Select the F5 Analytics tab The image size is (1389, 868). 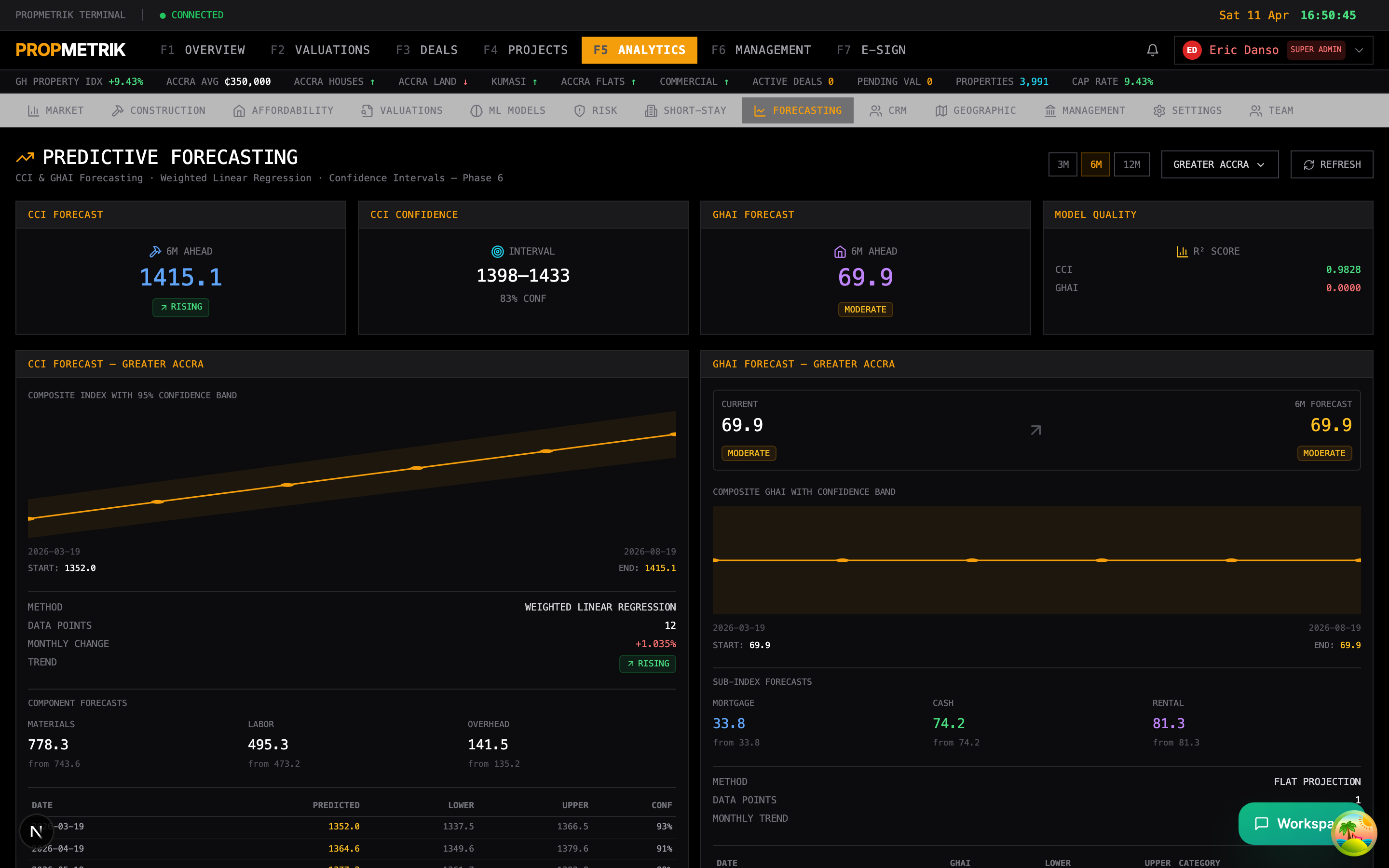pyautogui.click(x=639, y=50)
